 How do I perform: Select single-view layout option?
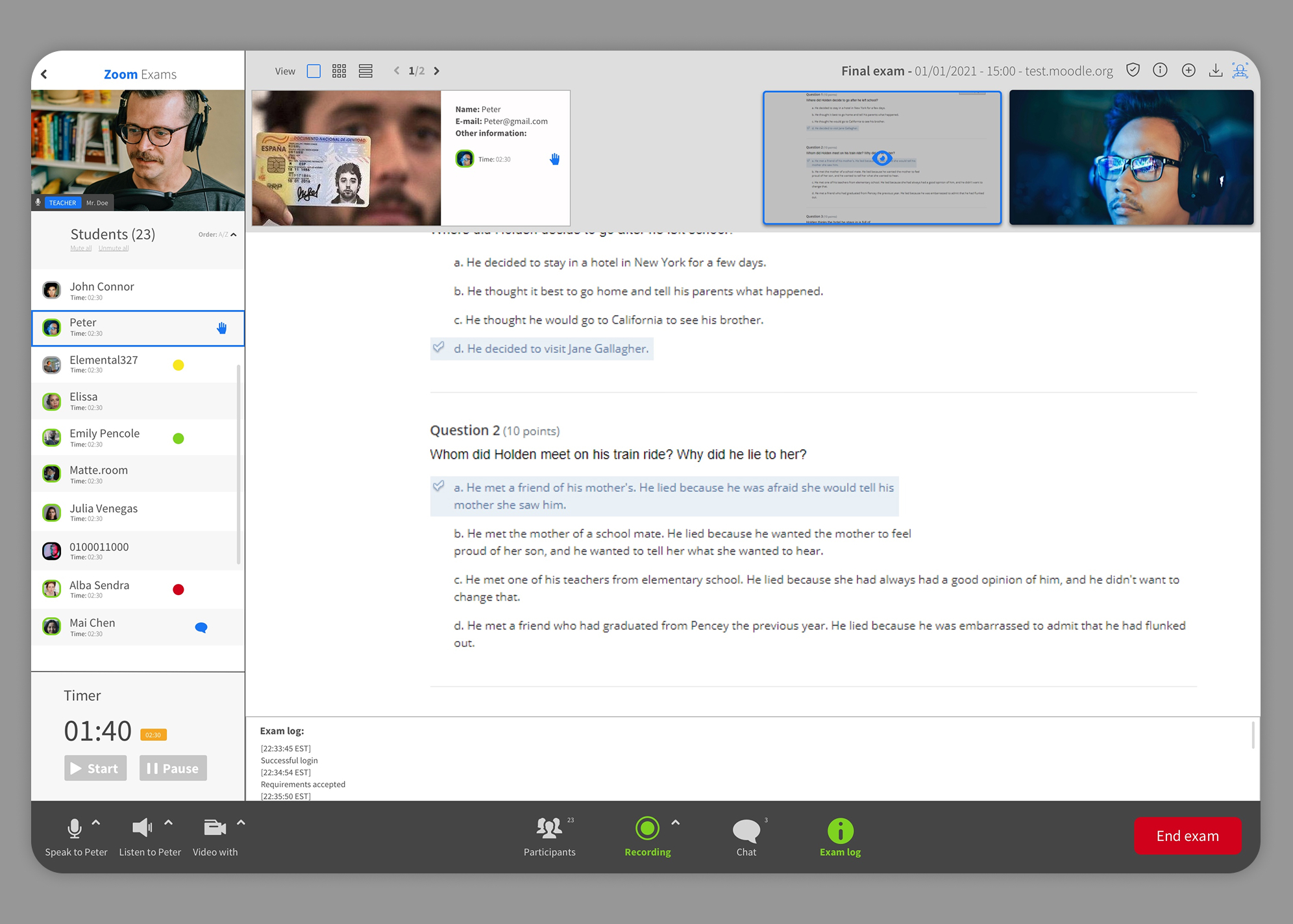point(314,71)
